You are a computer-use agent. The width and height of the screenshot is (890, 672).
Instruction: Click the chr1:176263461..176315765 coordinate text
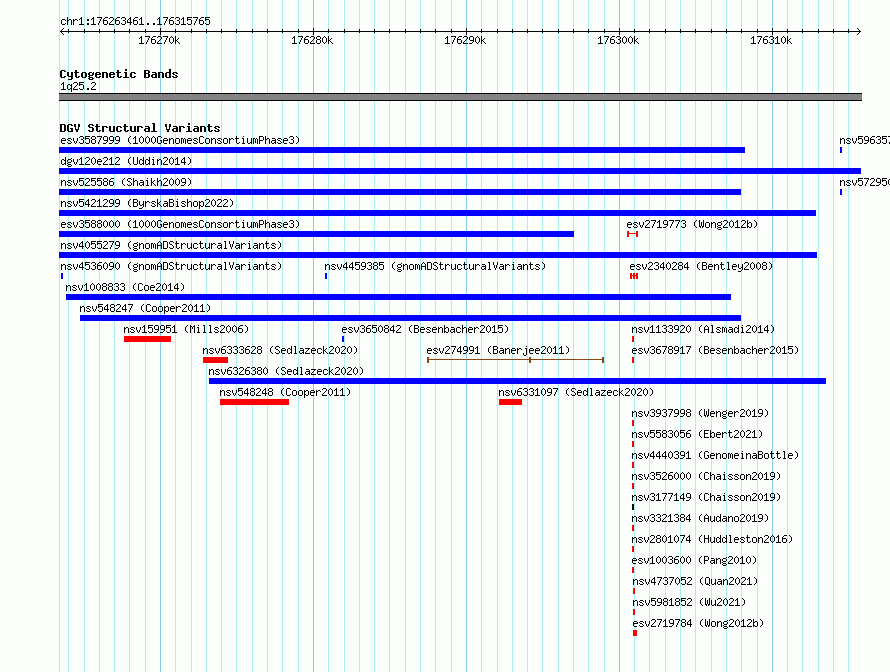[135, 21]
